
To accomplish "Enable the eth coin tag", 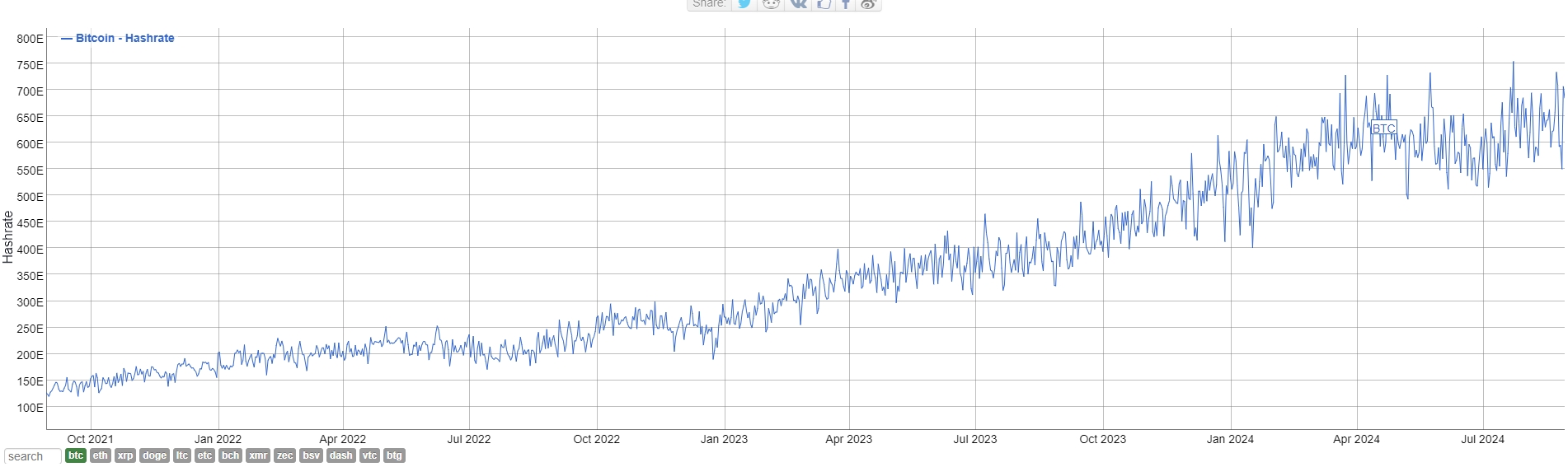I will click(100, 455).
